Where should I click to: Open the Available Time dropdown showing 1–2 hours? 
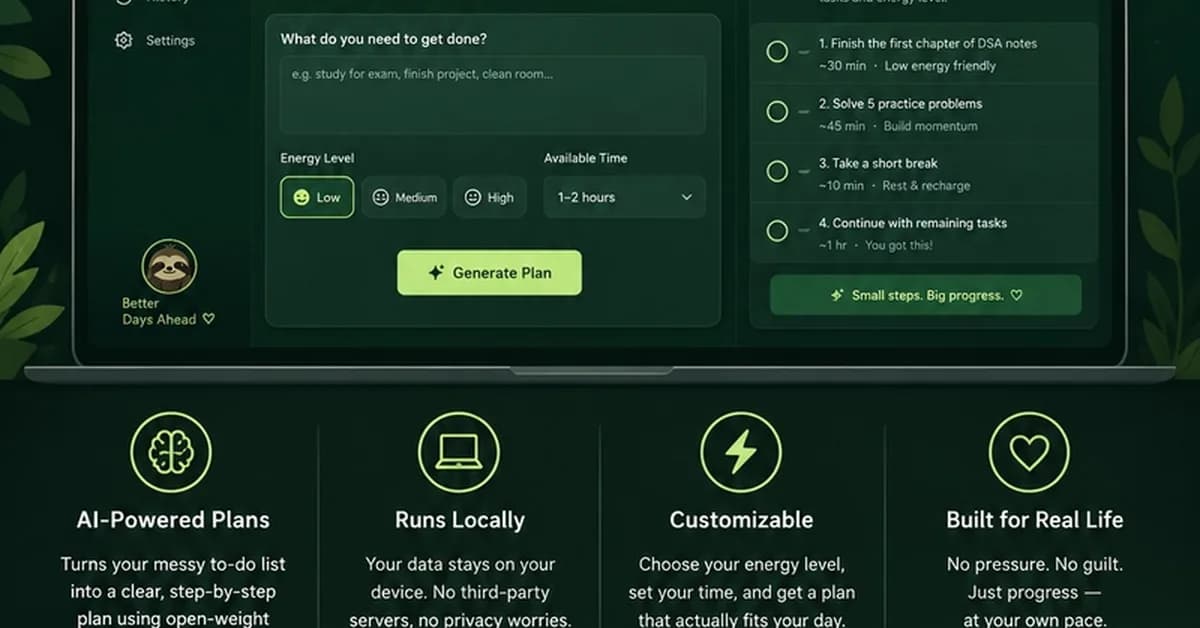tap(624, 197)
